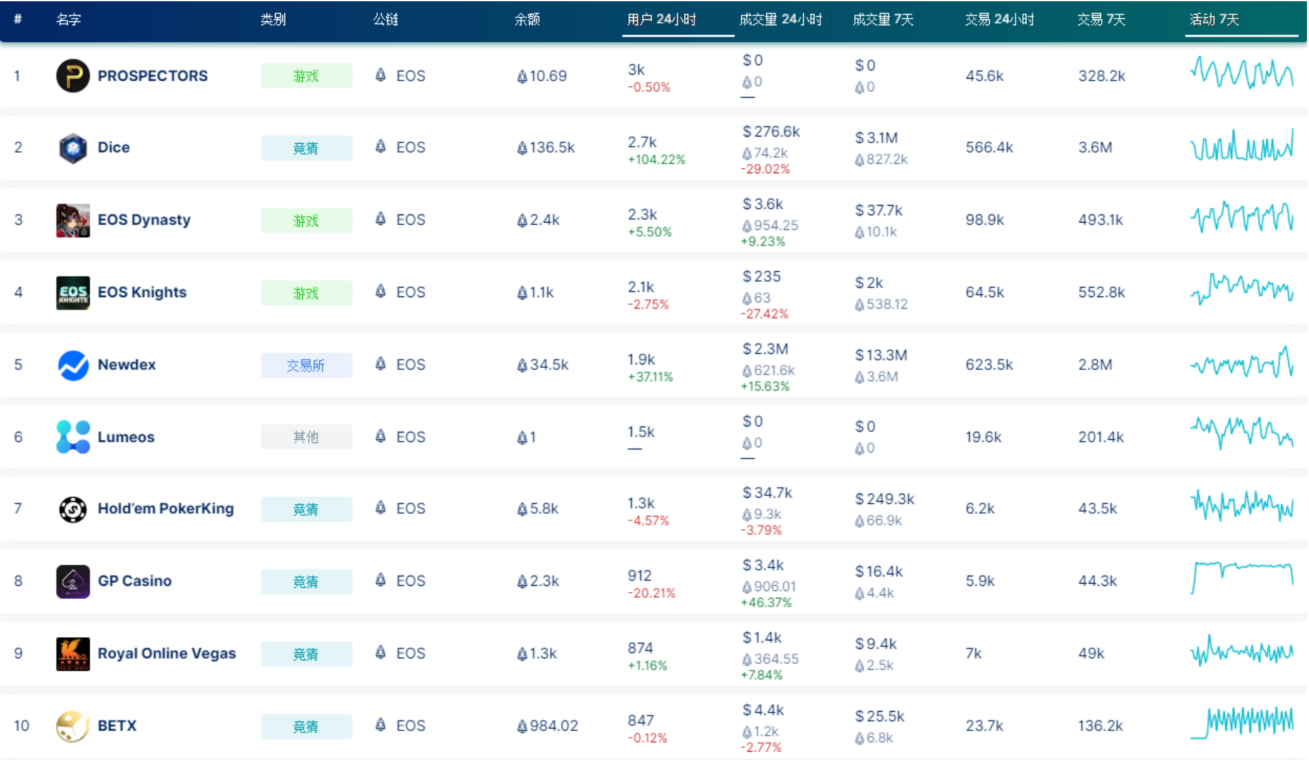Open the GP Casino name link
Screen dimensions: 1309x760
pos(135,581)
